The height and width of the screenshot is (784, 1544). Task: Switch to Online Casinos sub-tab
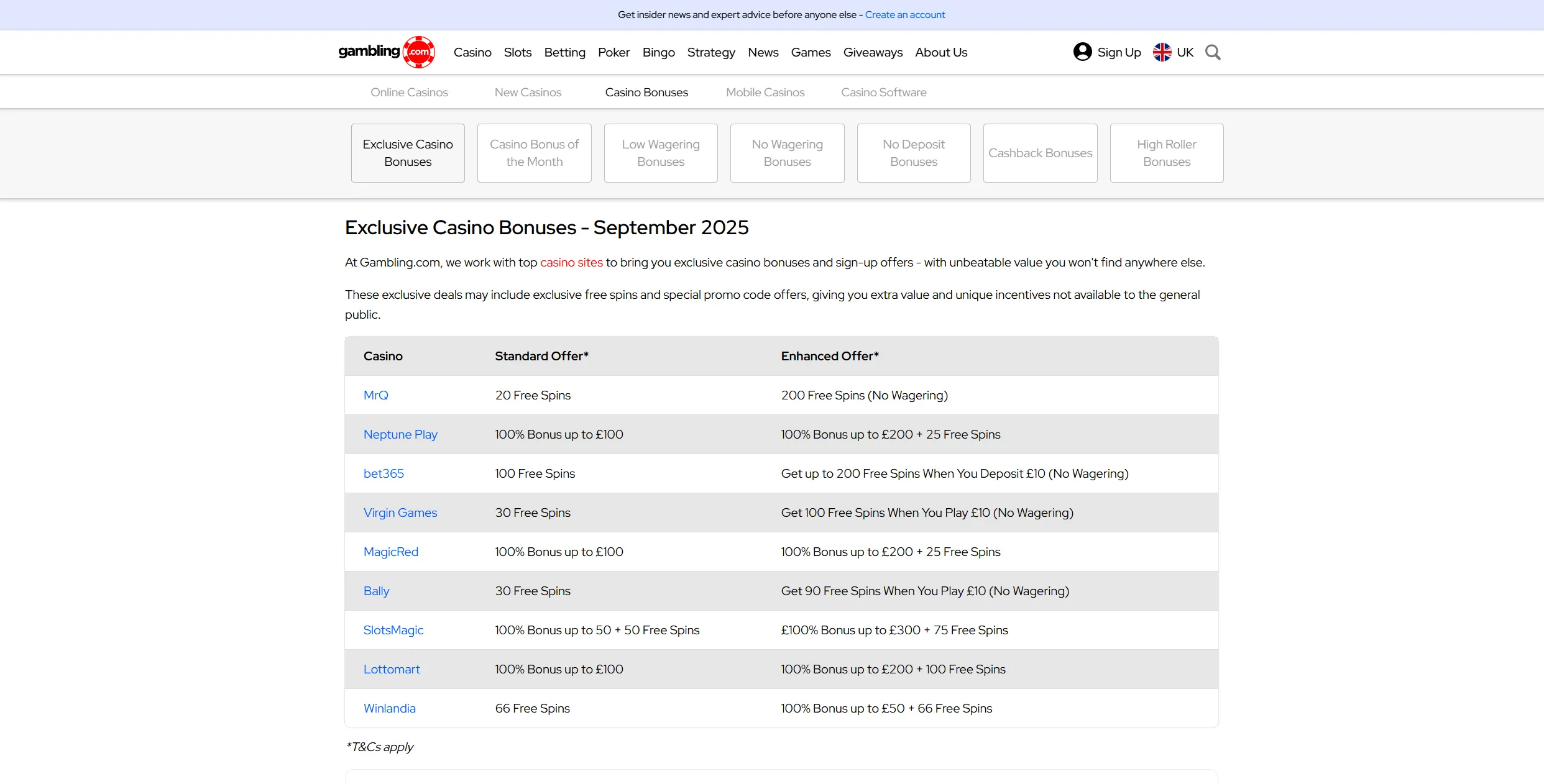[409, 92]
